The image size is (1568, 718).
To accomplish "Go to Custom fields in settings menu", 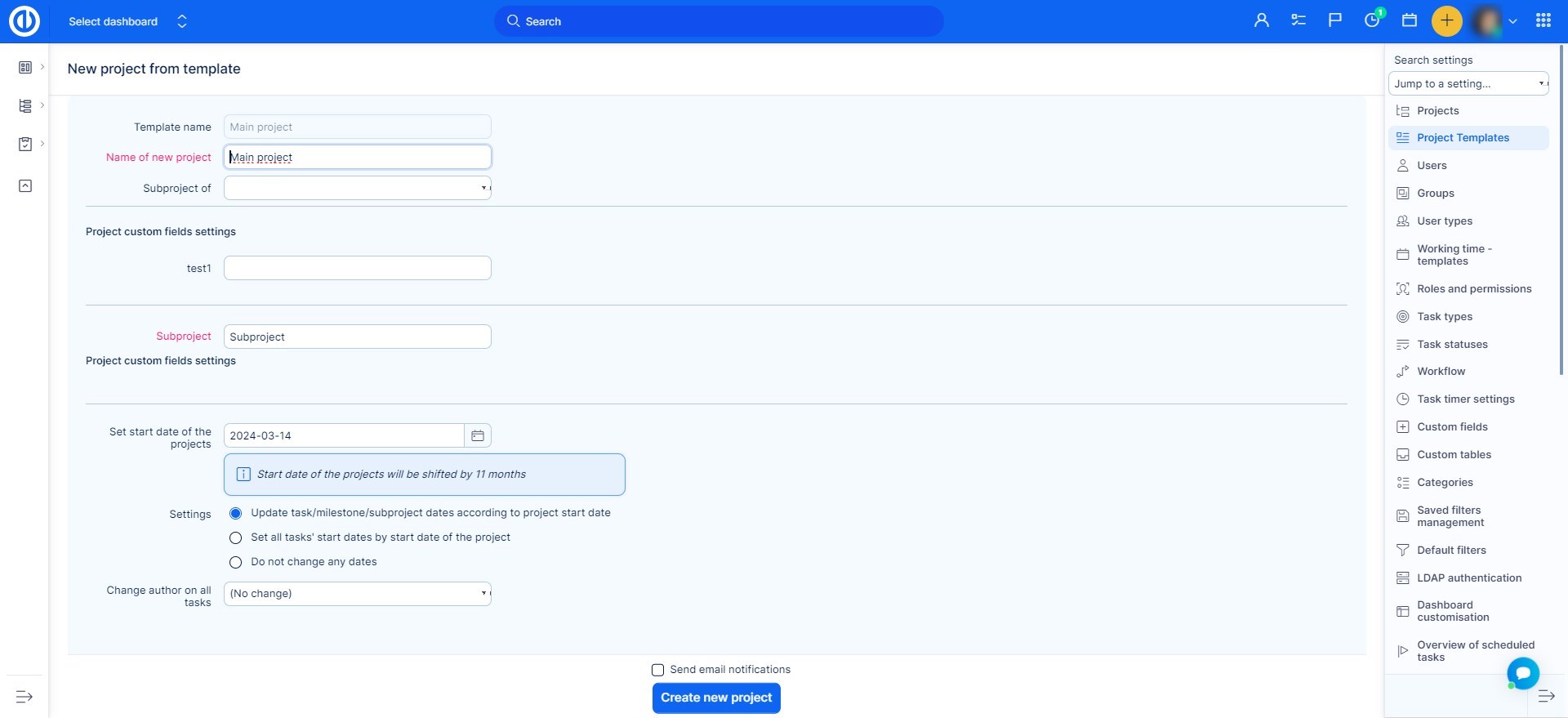I will [x=1452, y=427].
